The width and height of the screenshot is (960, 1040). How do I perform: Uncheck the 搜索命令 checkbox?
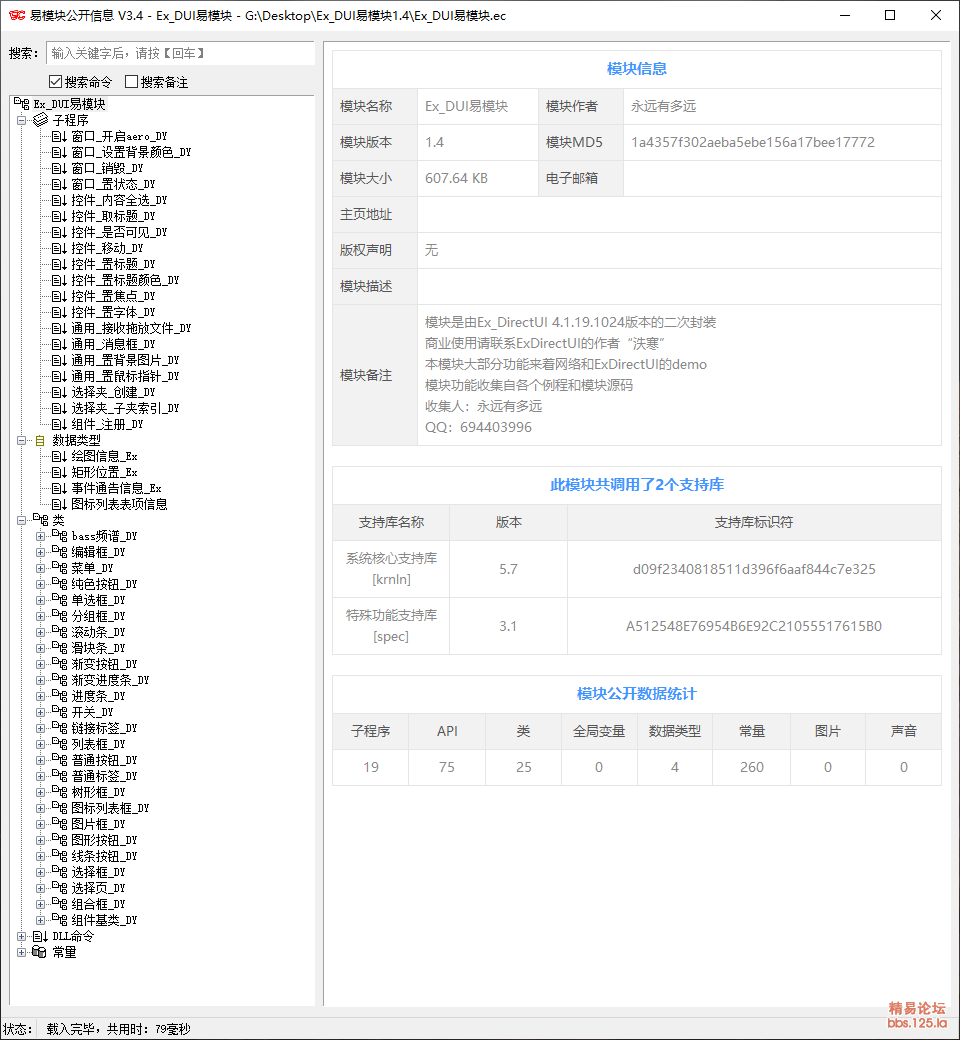(x=56, y=82)
